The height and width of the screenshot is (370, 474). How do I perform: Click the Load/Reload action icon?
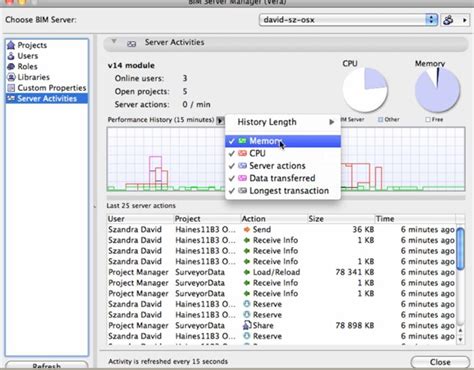tap(247, 272)
